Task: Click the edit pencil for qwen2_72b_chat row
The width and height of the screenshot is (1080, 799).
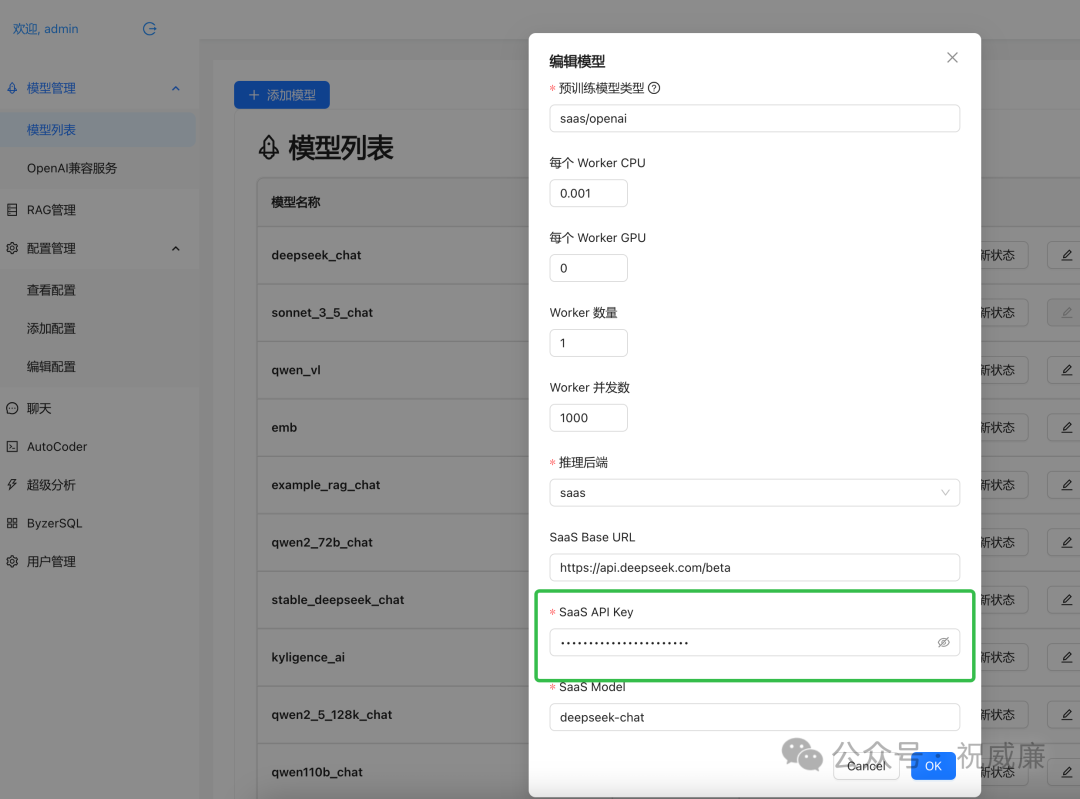Action: (1066, 543)
